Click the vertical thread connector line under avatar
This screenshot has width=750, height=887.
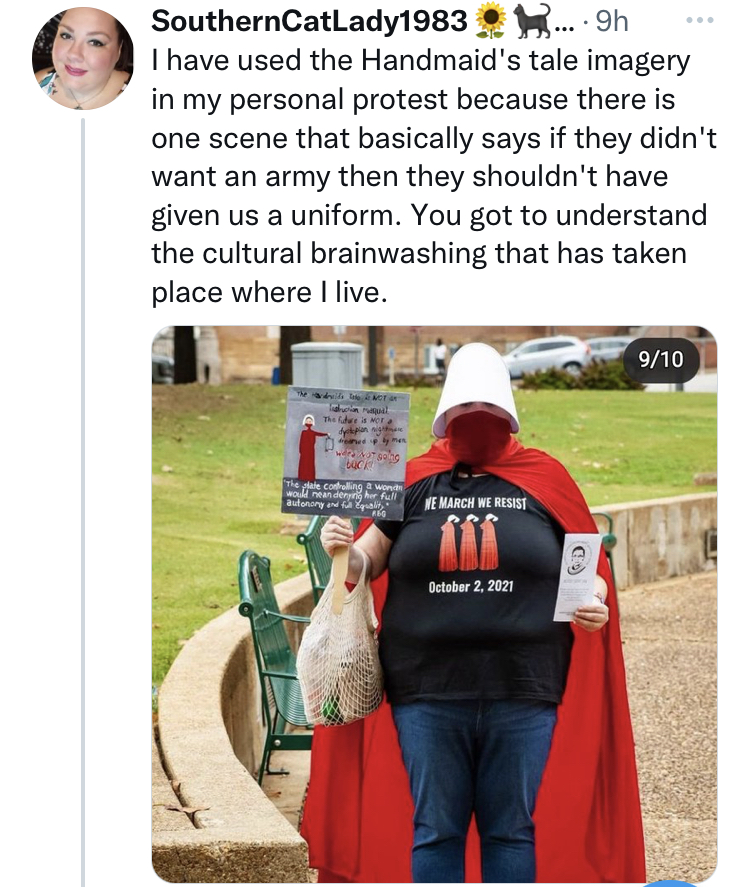pyautogui.click(x=83, y=502)
